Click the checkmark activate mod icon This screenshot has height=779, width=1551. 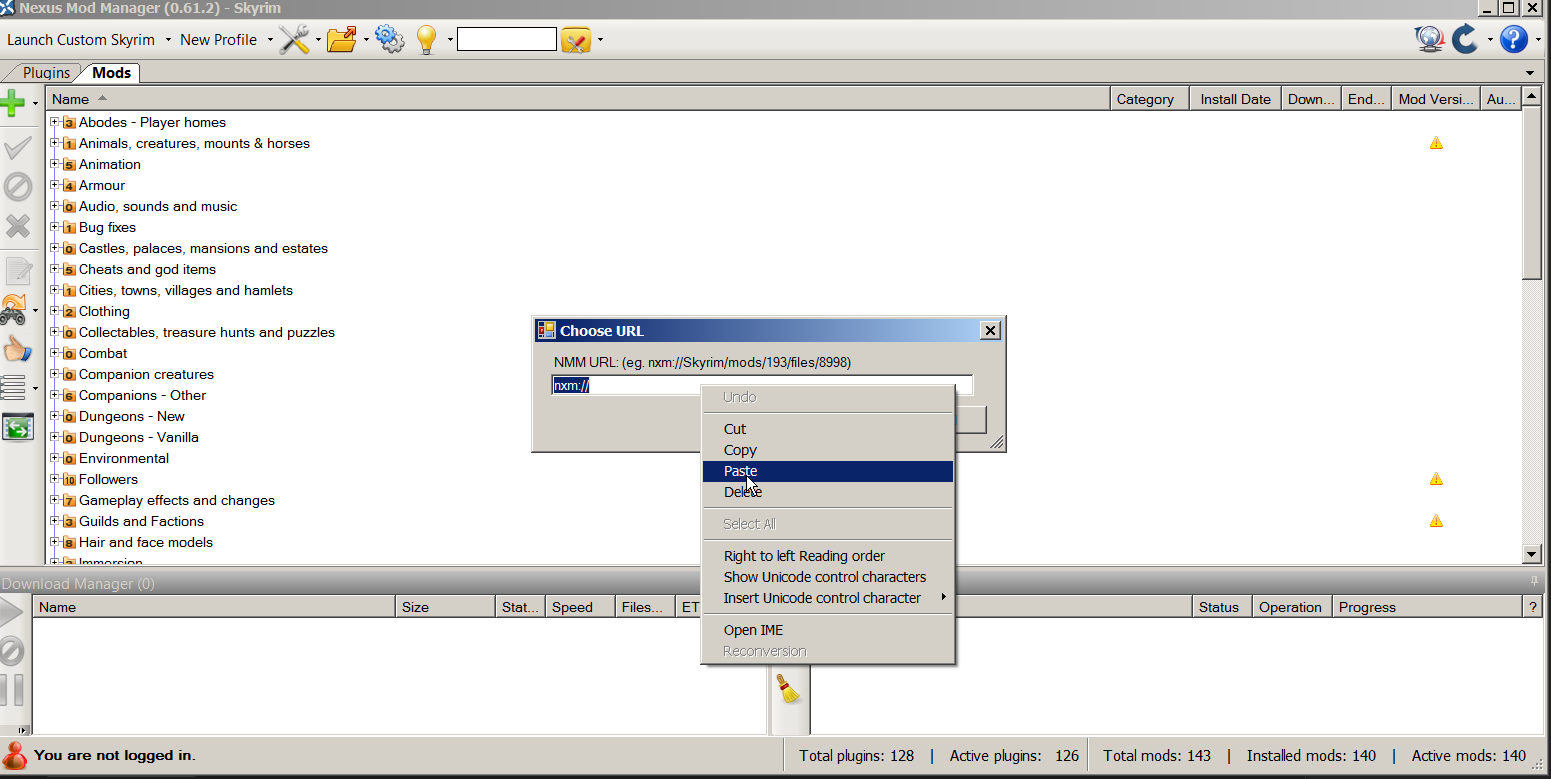pyautogui.click(x=17, y=148)
